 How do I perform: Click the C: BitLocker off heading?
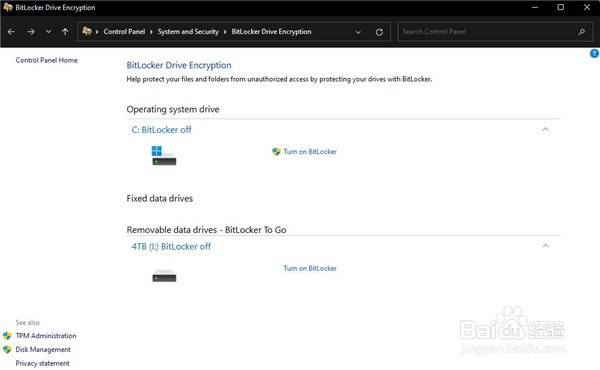coord(161,130)
